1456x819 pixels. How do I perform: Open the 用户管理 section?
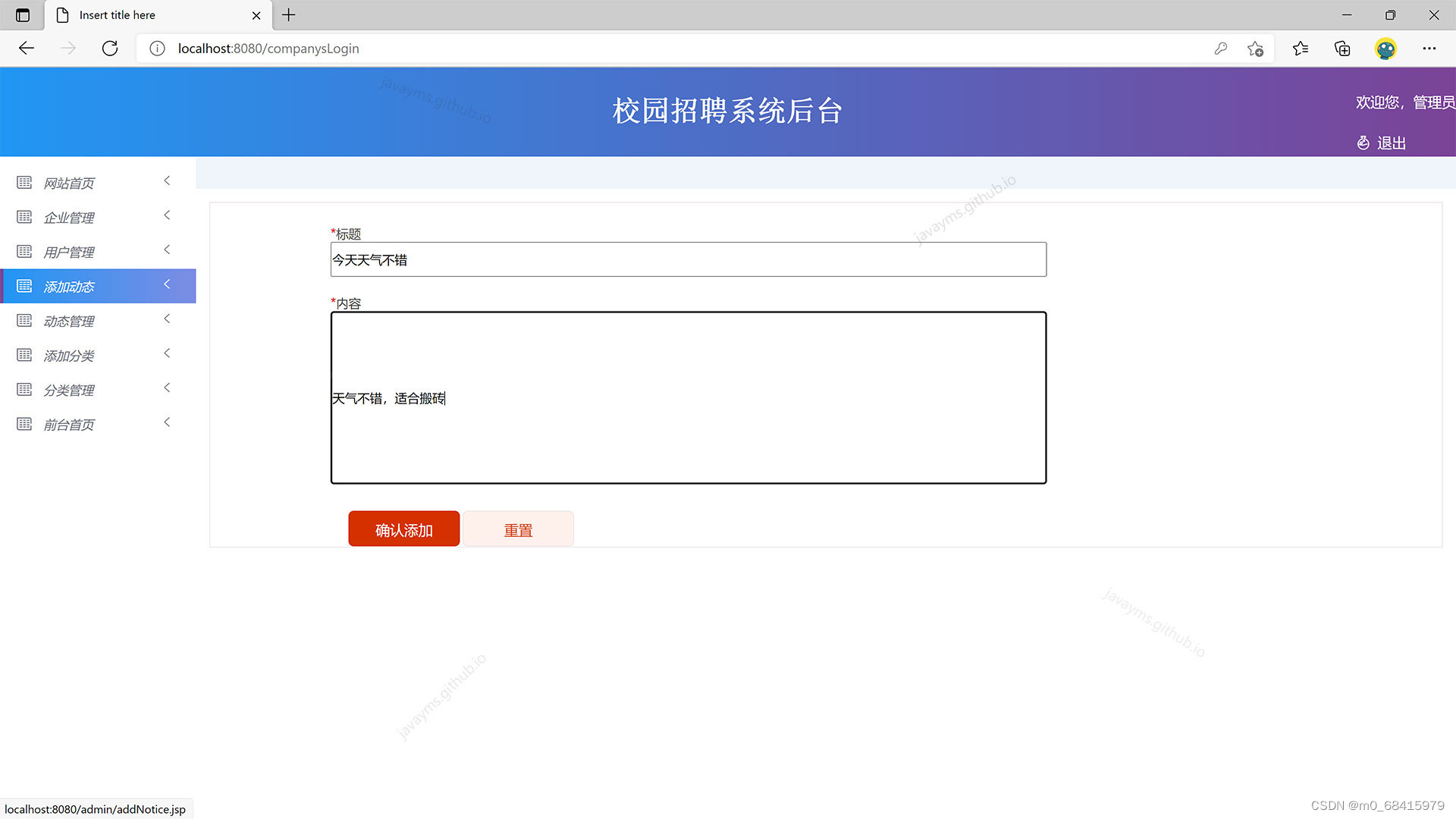click(69, 252)
